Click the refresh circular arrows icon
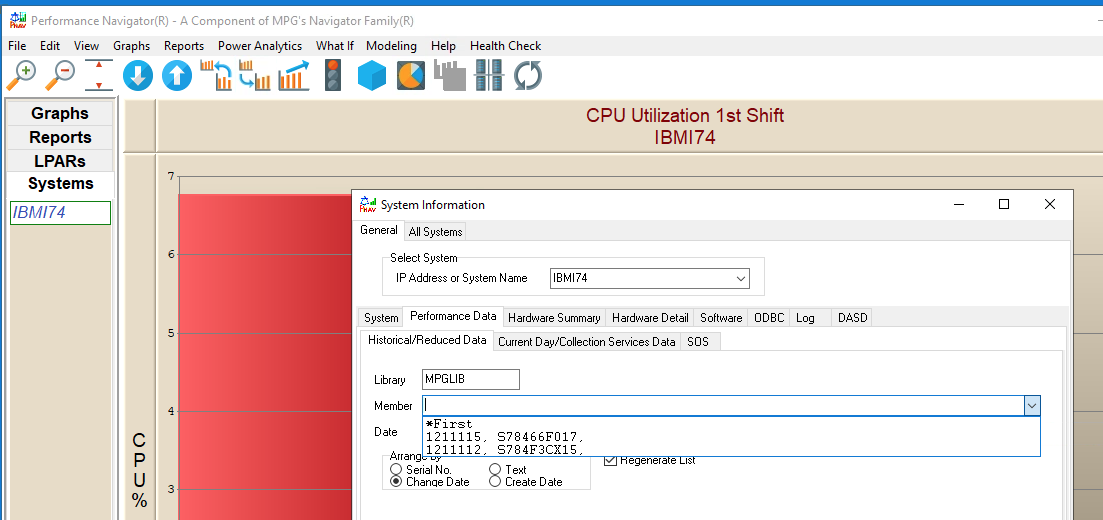1103x520 pixels. [528, 76]
